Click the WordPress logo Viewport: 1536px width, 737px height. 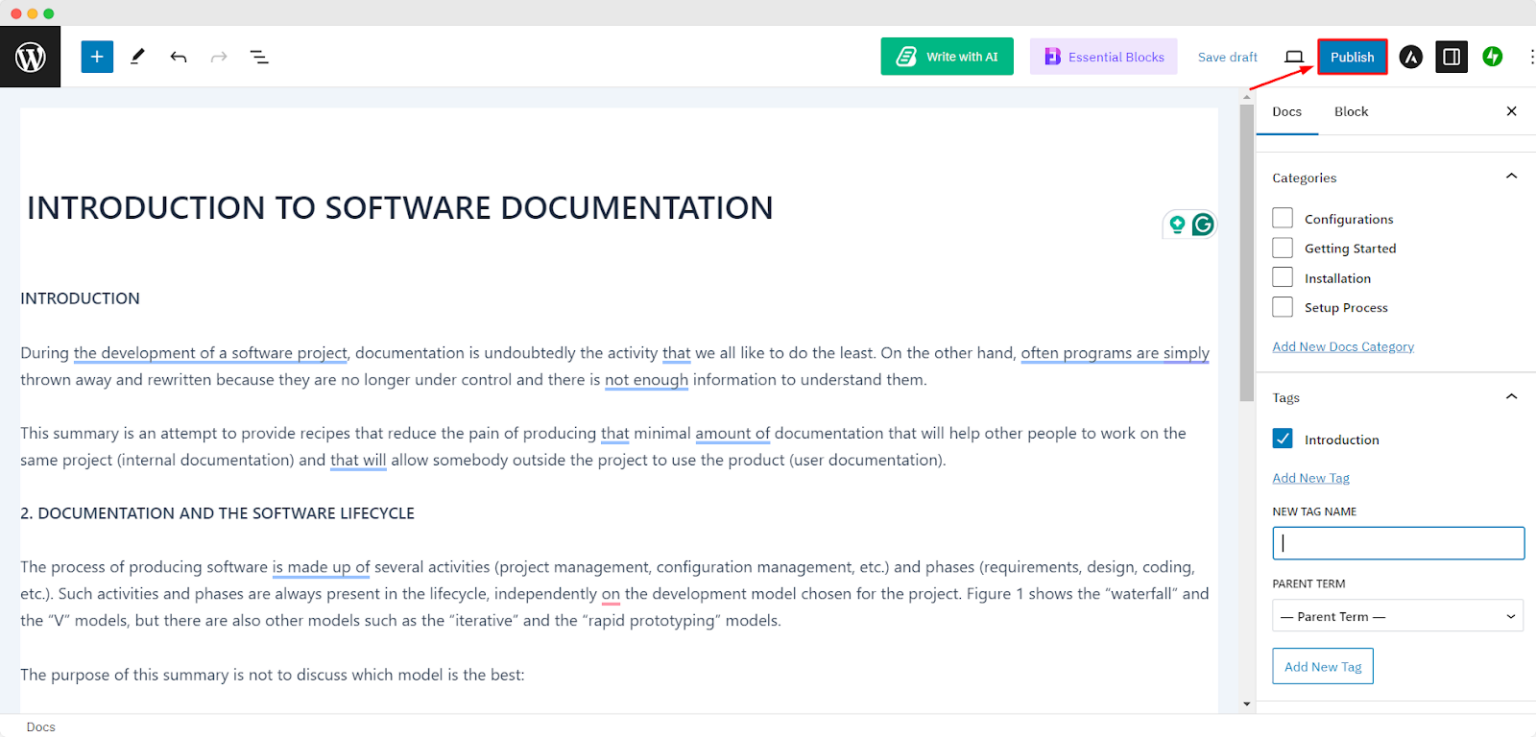point(30,56)
